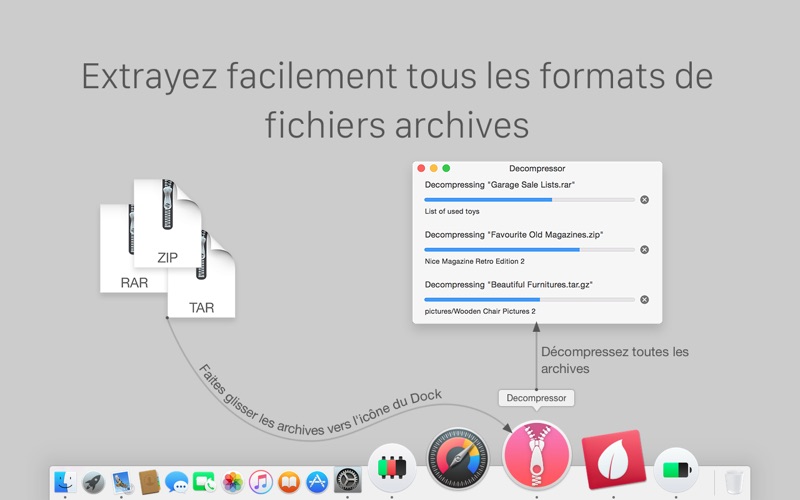Open iBooks orange book icon
This screenshot has height=500, width=800.
289,482
